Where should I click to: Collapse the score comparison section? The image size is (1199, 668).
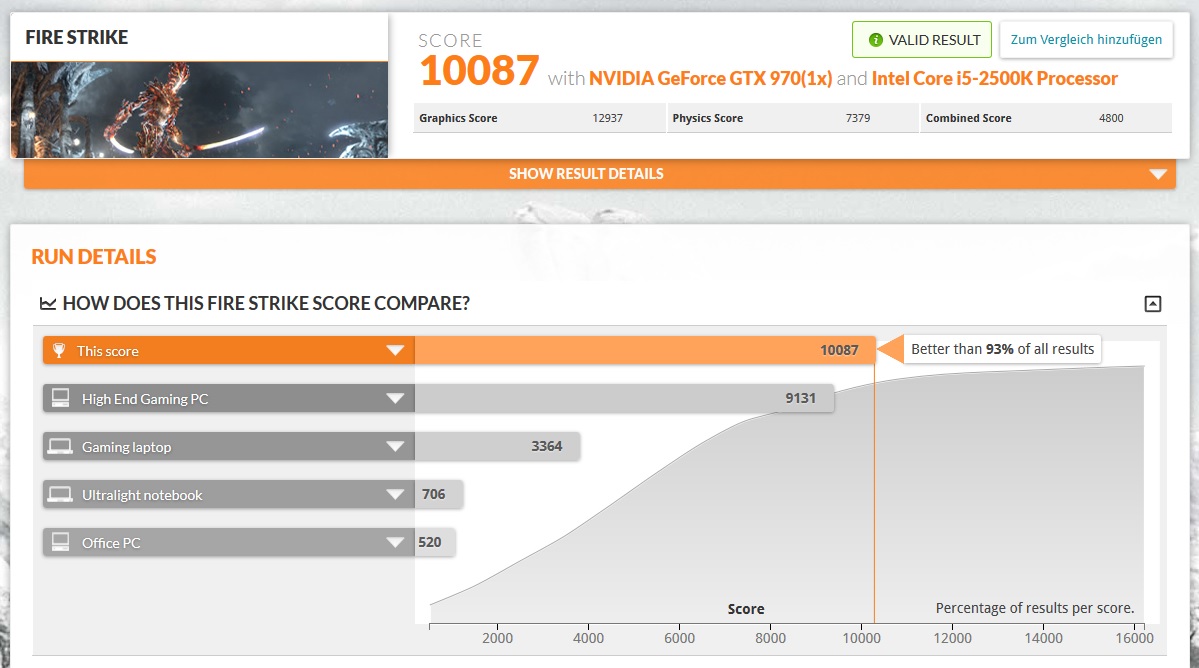(x=1152, y=303)
